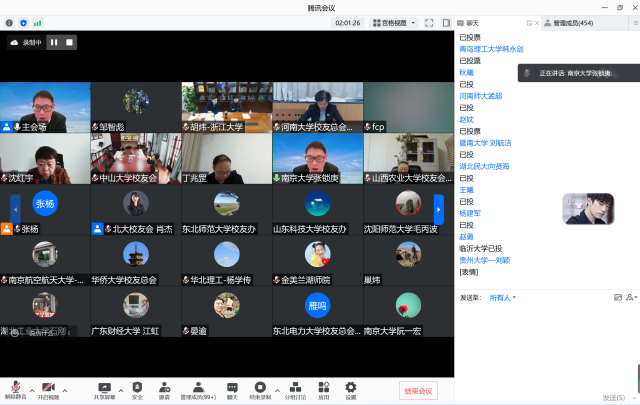
Task: Open breakout rooms from toolbar
Action: pos(295,388)
